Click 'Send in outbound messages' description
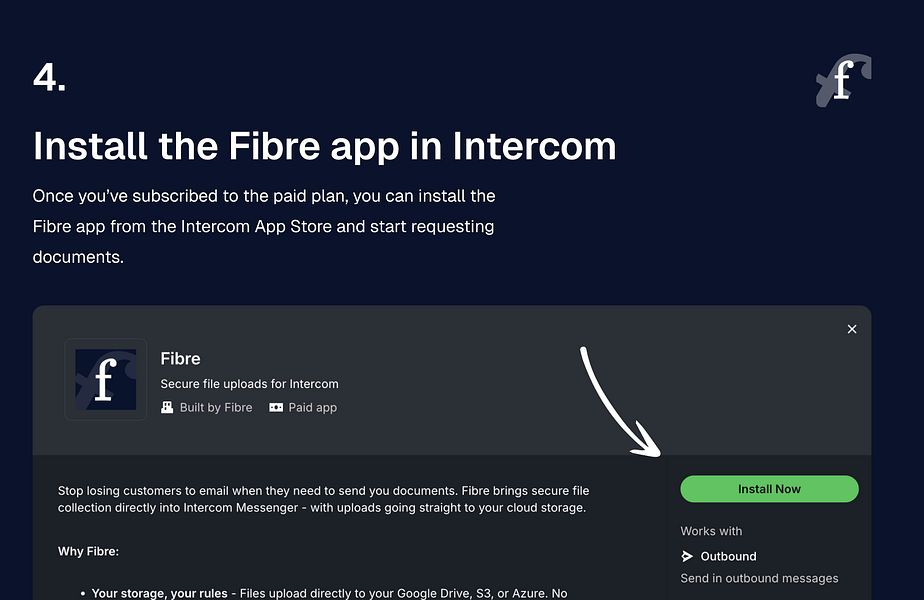 coord(758,578)
